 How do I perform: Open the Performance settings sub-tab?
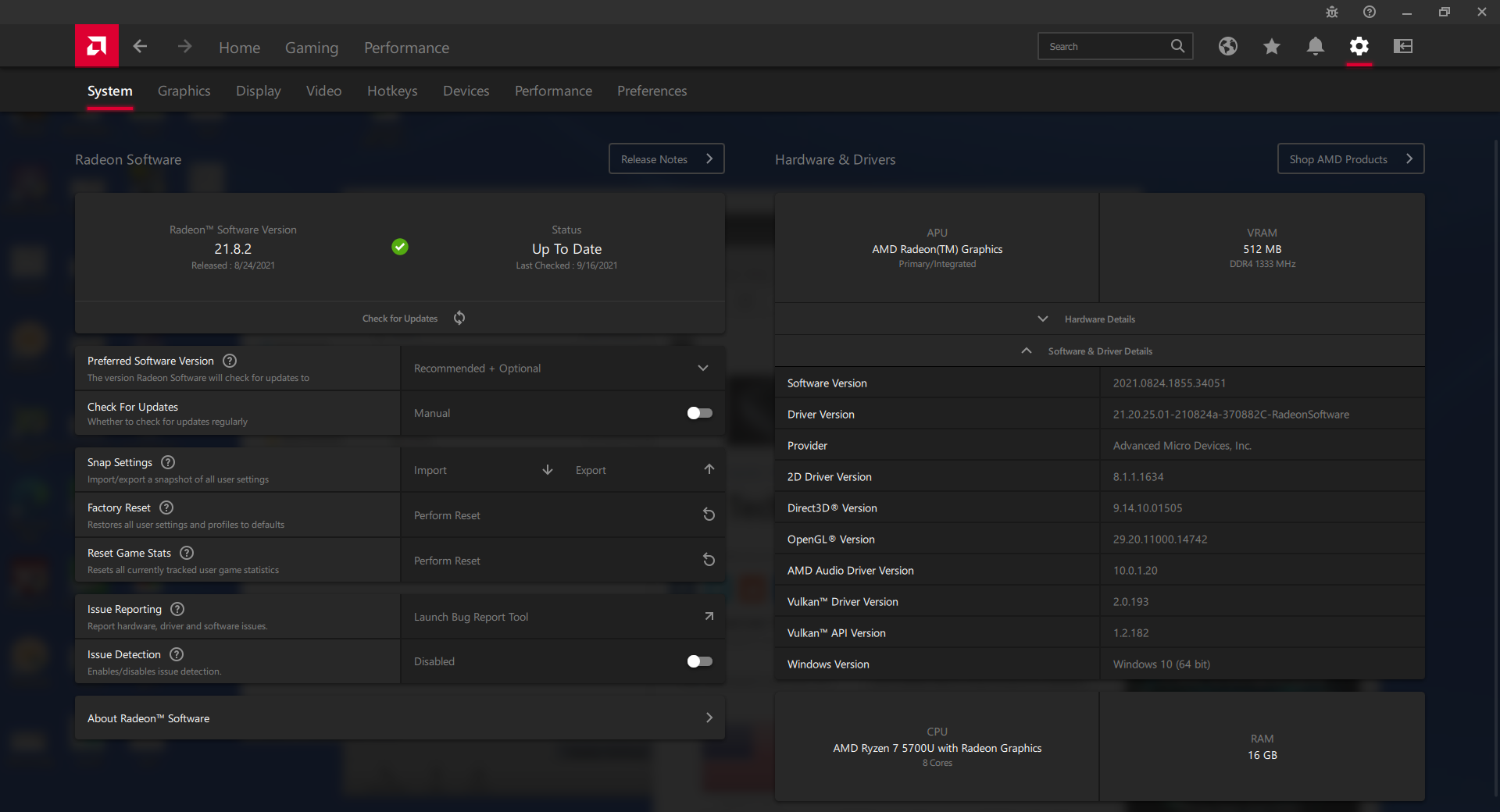pyautogui.click(x=553, y=91)
